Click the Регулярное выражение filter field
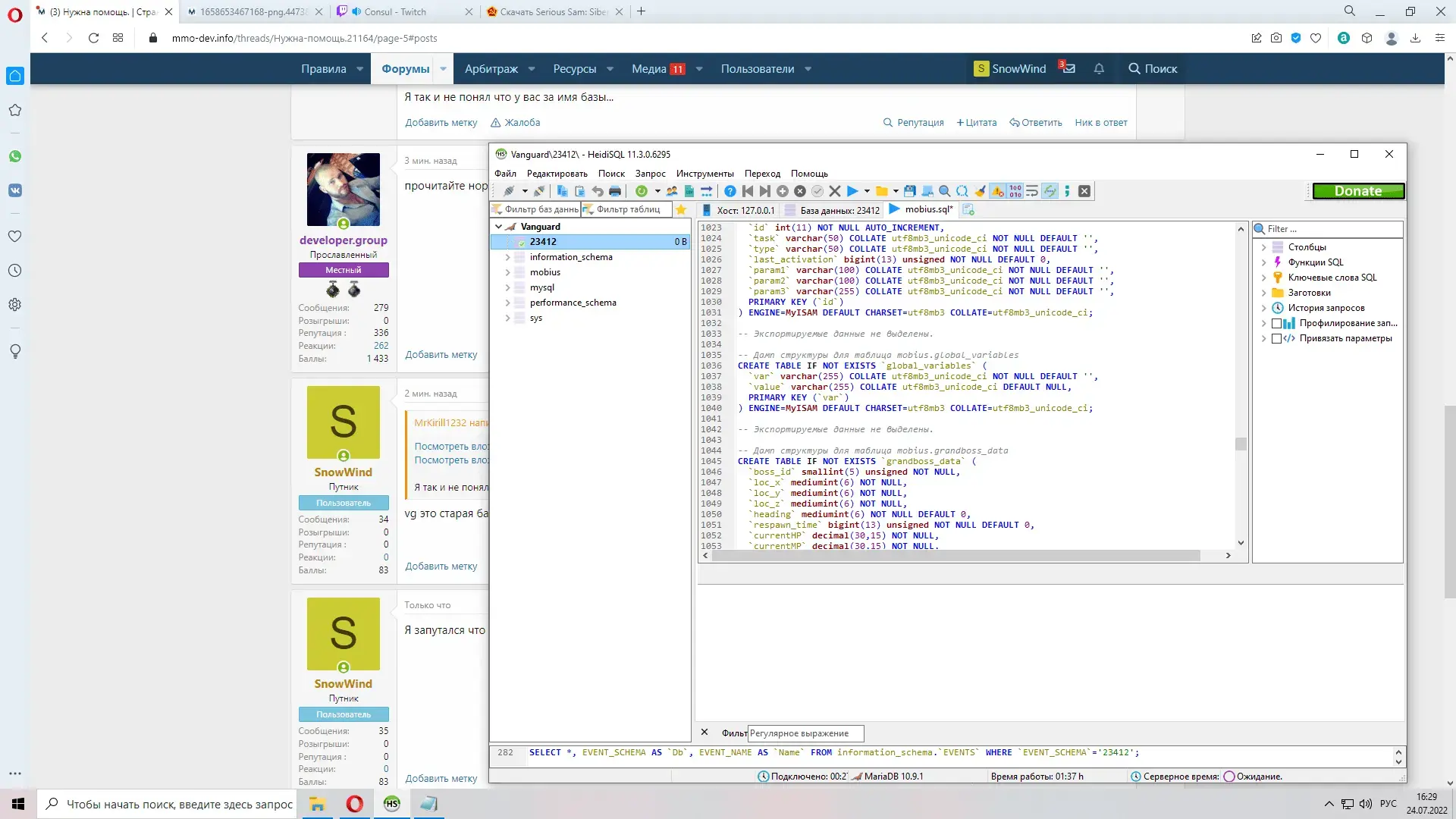This screenshot has height=819, width=1456. [805, 733]
